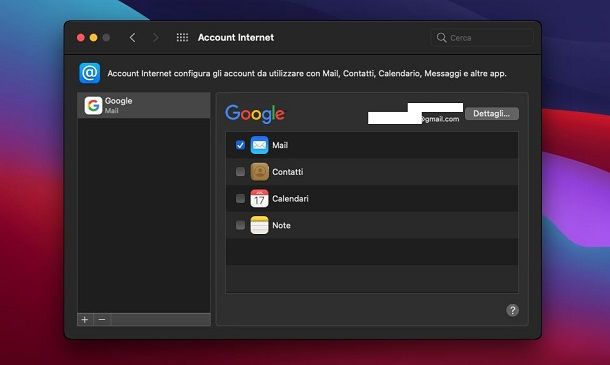The width and height of the screenshot is (610, 365).
Task: Enable the Contatti checkbox
Action: coord(240,172)
